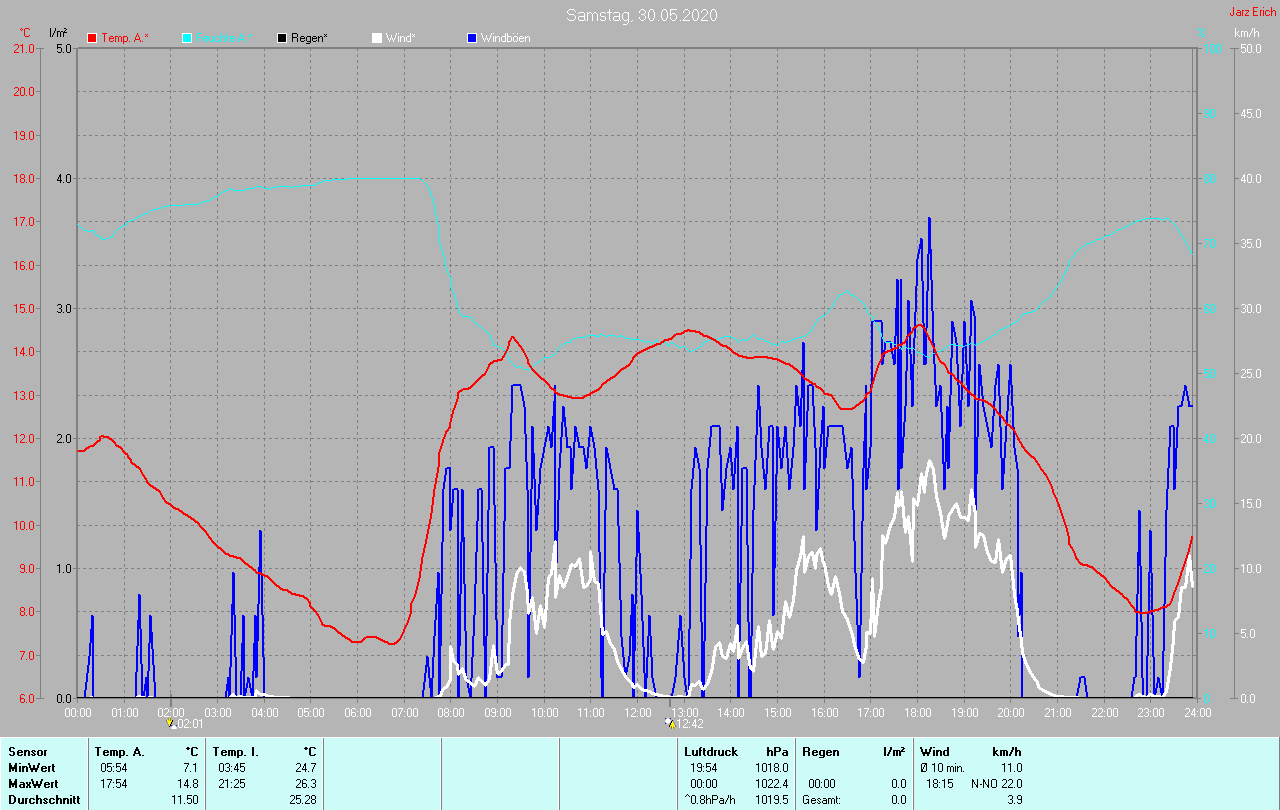Select the minimum pressure value '1018.0'
1280x810 pixels.
(x=770, y=768)
